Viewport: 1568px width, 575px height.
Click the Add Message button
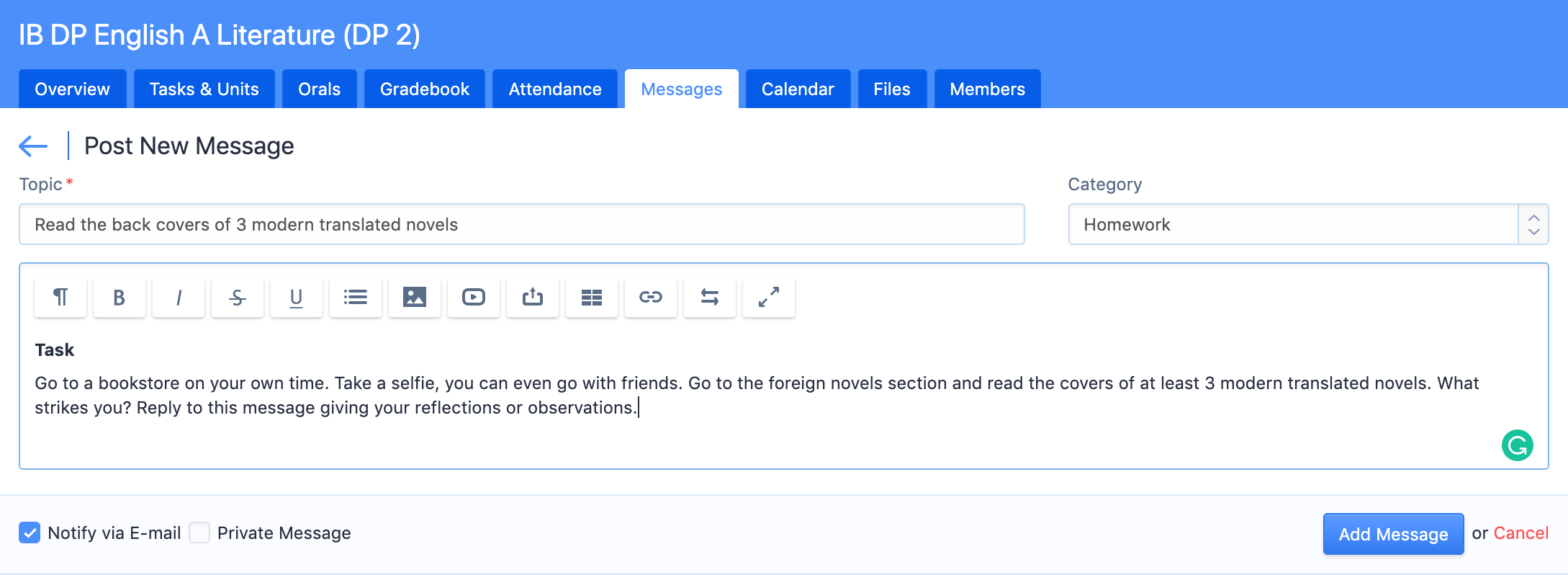(1393, 534)
